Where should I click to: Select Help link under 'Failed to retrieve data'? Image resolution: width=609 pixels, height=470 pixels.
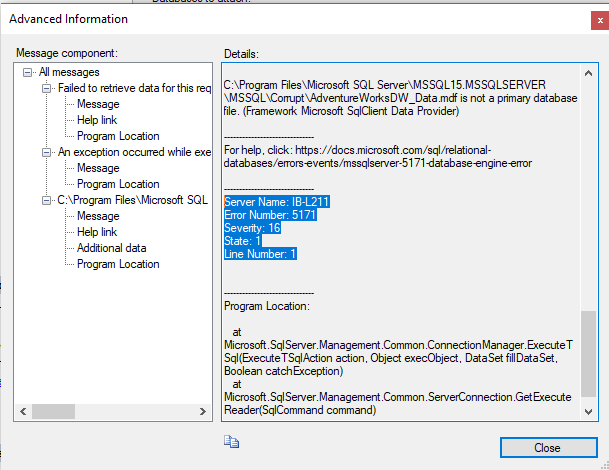click(99, 120)
